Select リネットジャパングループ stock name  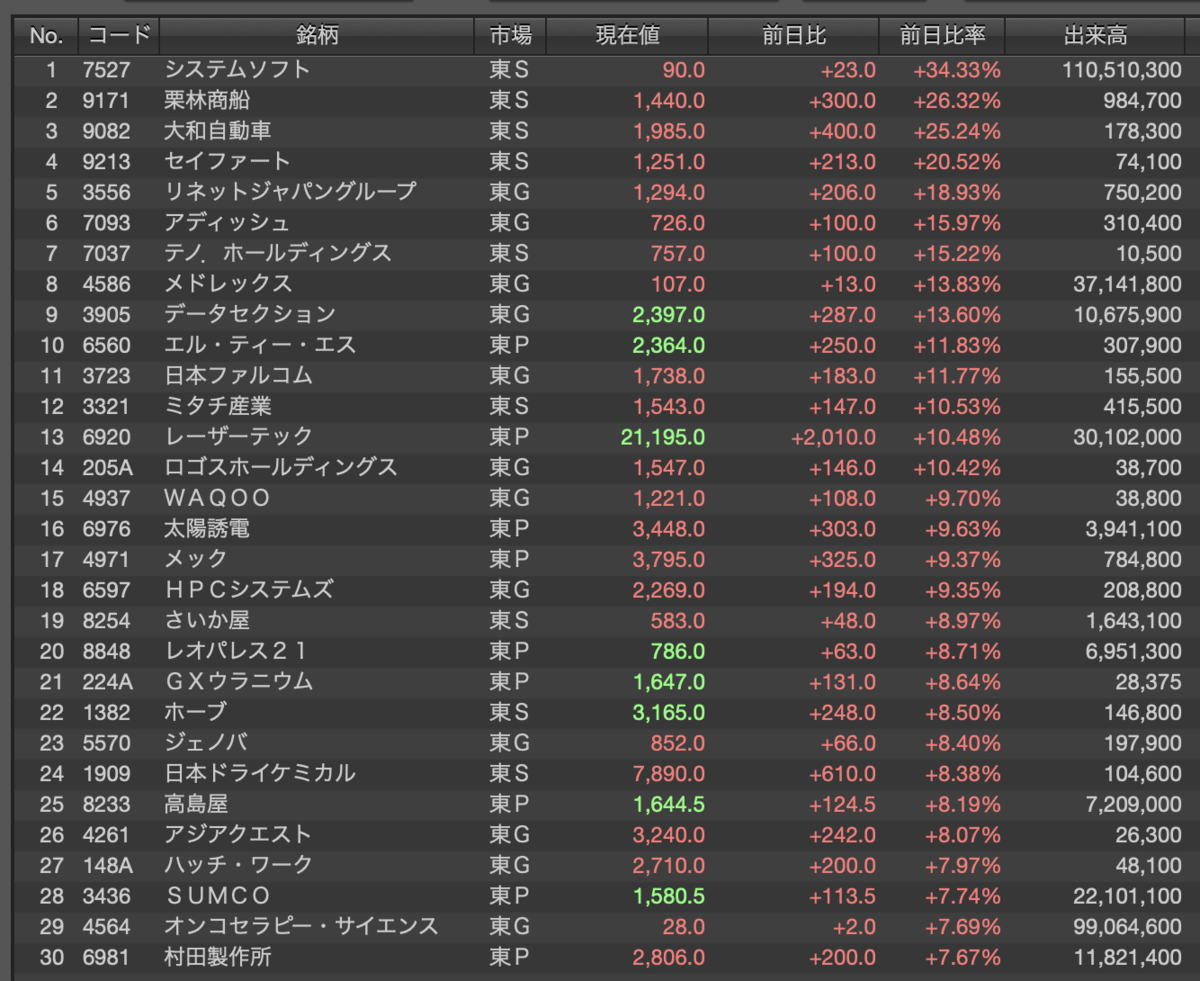coord(290,192)
